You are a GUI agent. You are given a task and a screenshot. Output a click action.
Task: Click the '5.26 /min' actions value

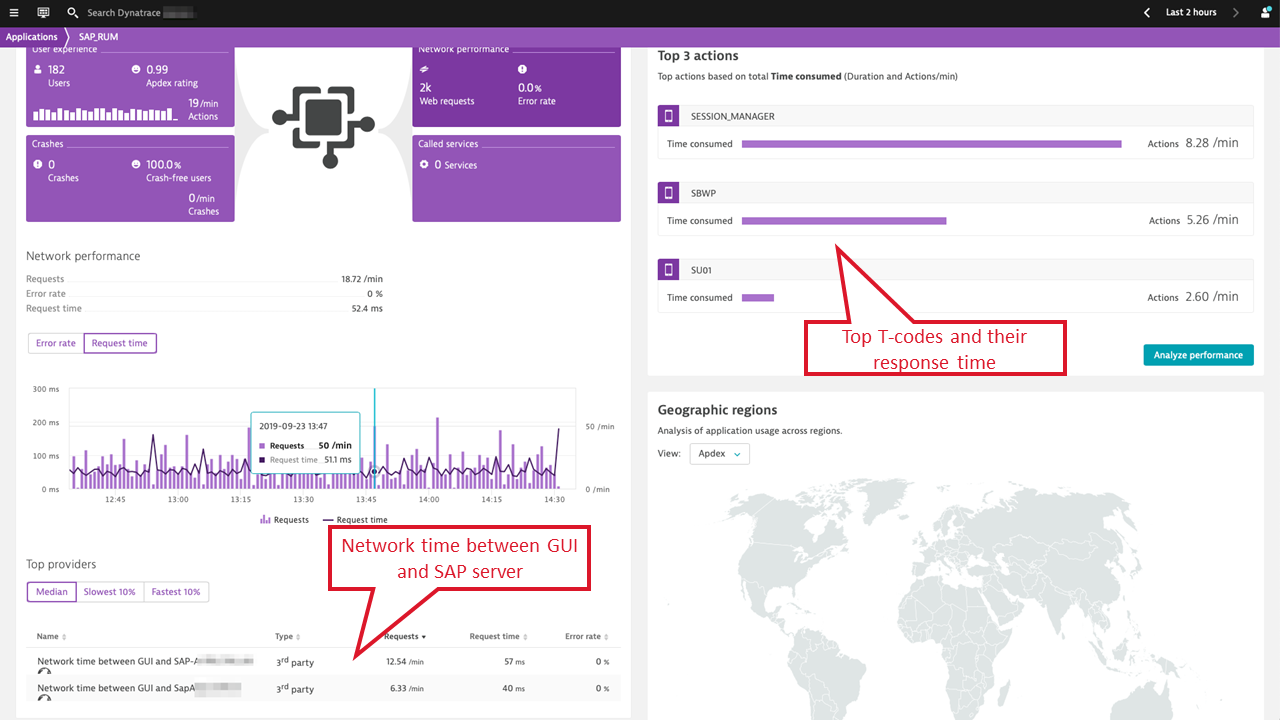pyautogui.click(x=1212, y=220)
